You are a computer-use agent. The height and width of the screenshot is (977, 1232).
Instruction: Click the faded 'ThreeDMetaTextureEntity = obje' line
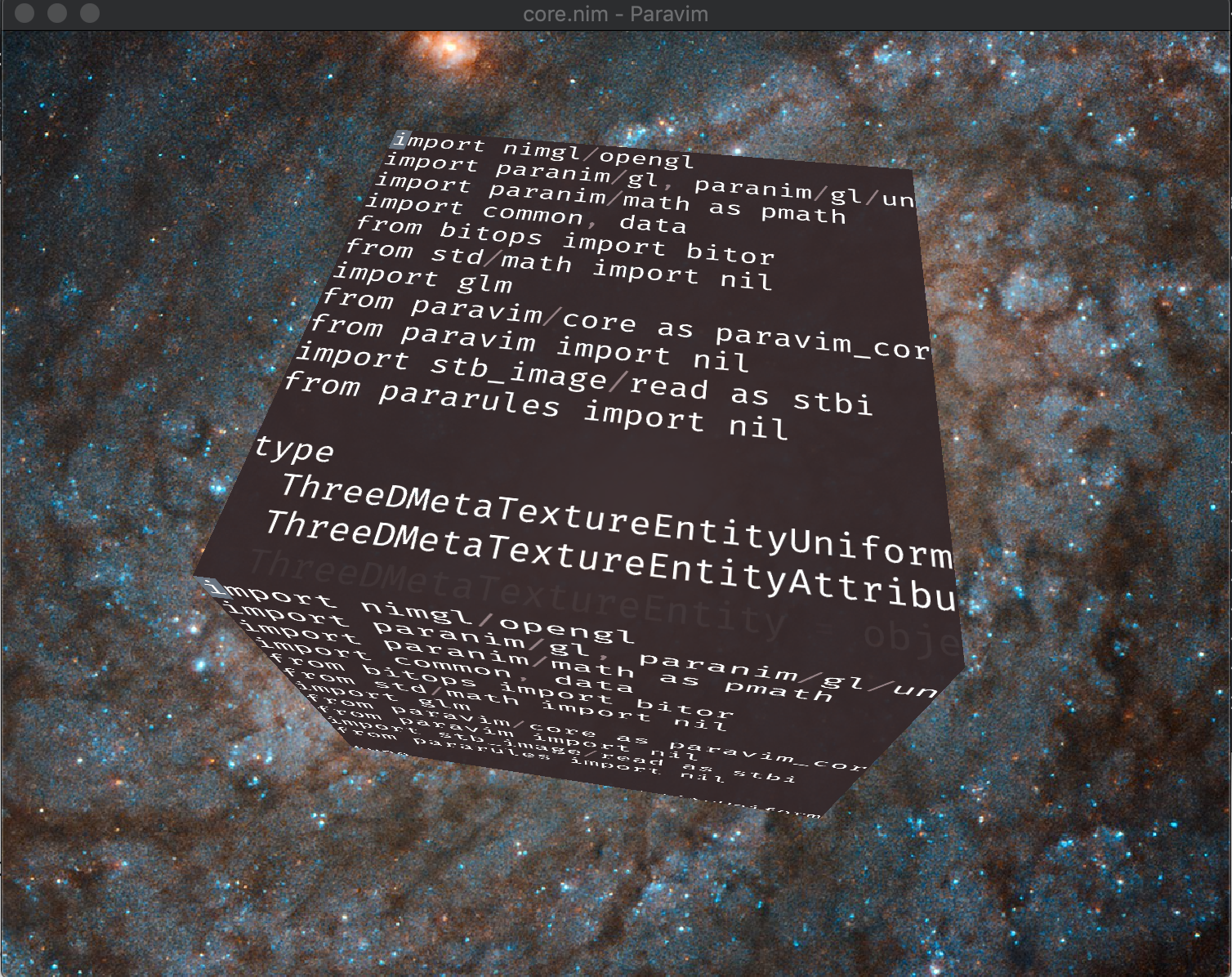pos(605,601)
